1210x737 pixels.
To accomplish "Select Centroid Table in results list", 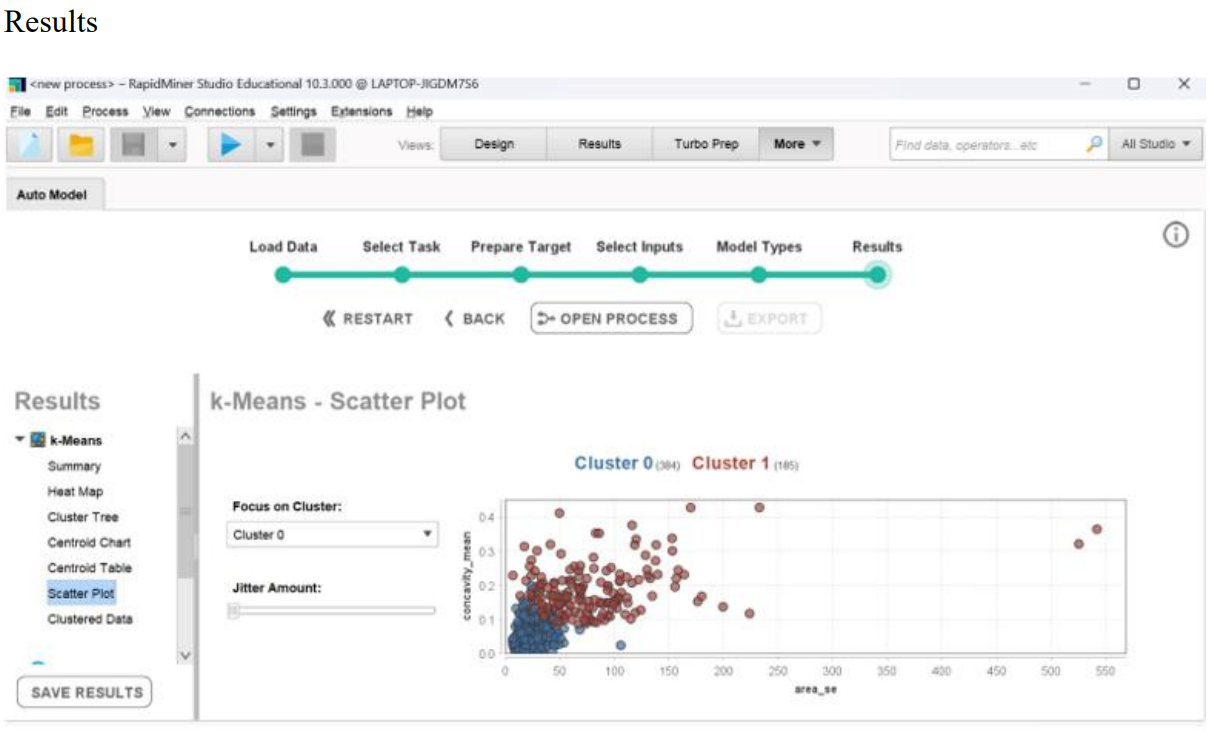I will [89, 568].
